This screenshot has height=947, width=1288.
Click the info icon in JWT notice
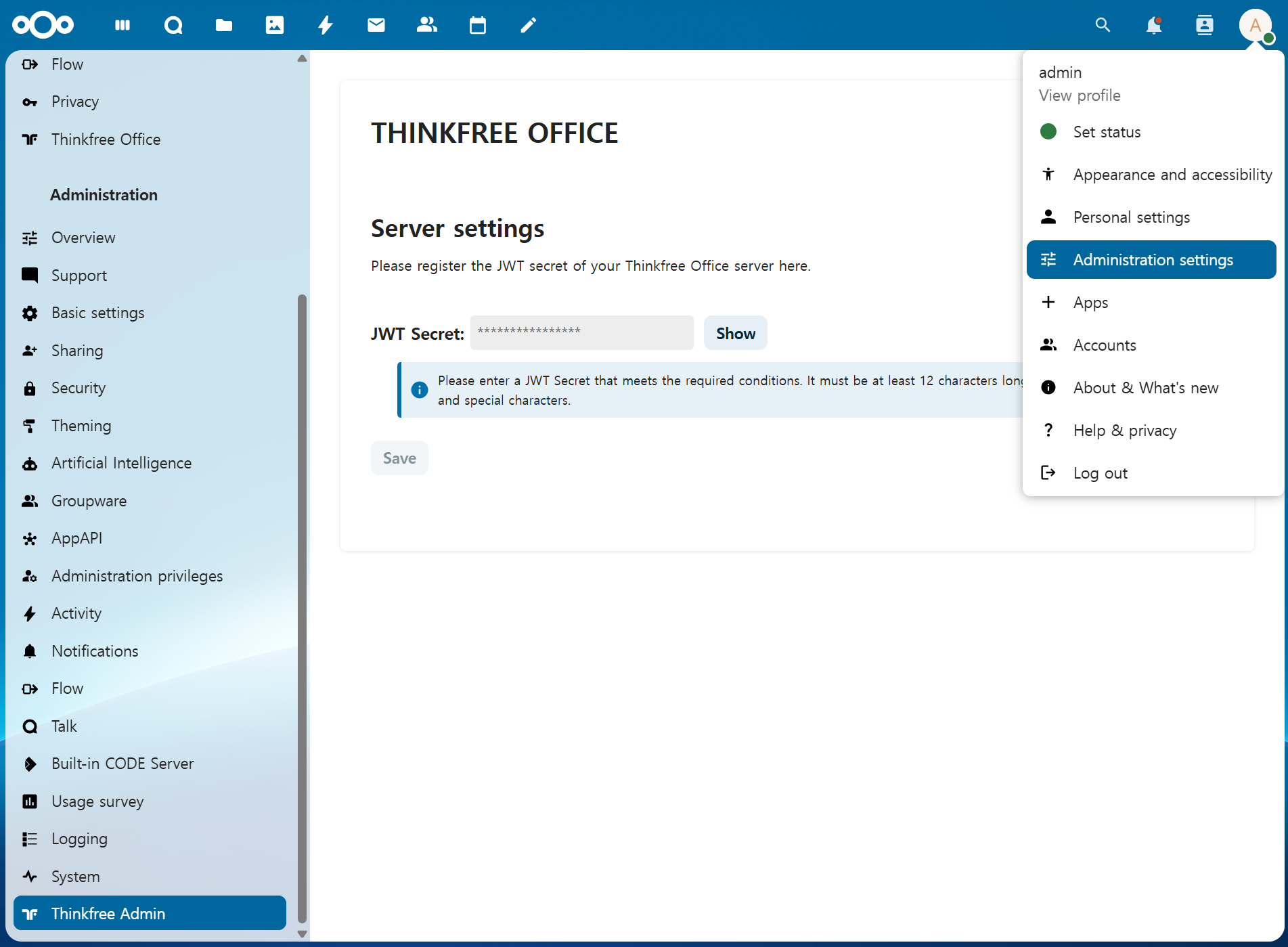tap(420, 390)
